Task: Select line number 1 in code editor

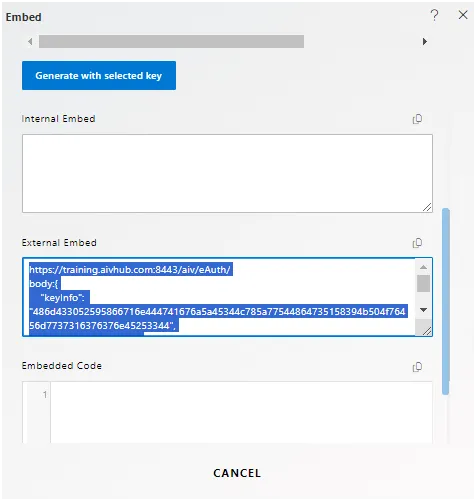Action: pyautogui.click(x=45, y=395)
